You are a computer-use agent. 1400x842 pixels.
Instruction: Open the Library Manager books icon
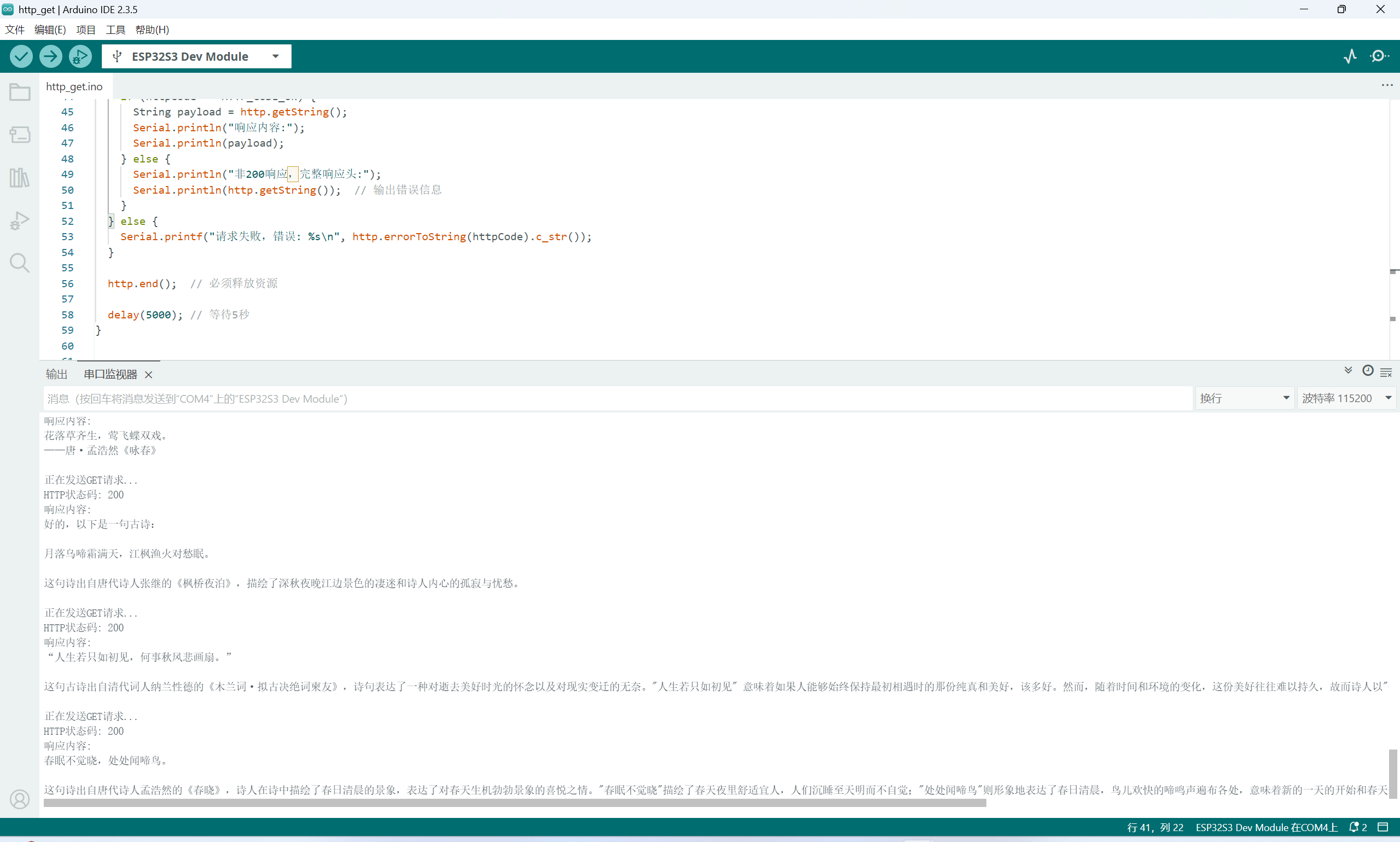[x=20, y=178]
